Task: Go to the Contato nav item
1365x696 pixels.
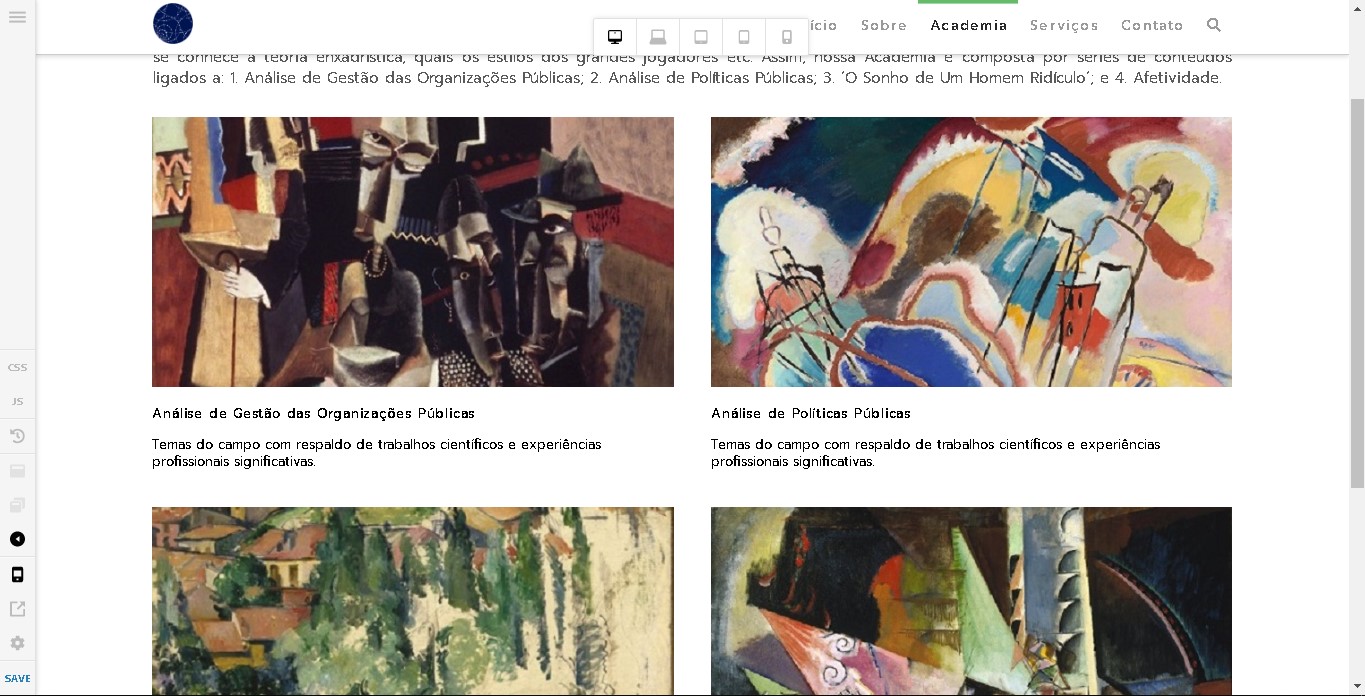Action: (1152, 25)
